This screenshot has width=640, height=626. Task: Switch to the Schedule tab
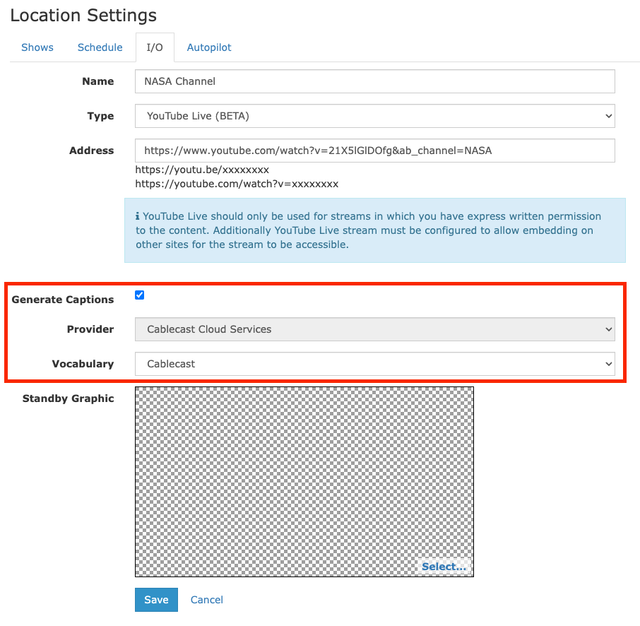(x=100, y=47)
